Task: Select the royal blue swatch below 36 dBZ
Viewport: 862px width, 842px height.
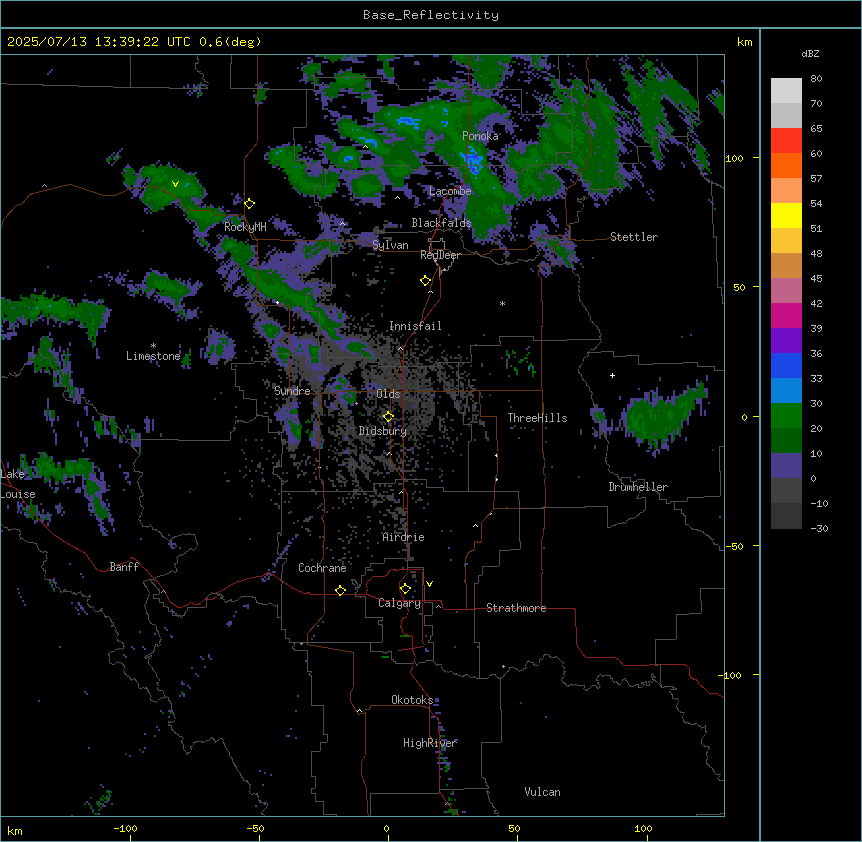Action: point(786,365)
